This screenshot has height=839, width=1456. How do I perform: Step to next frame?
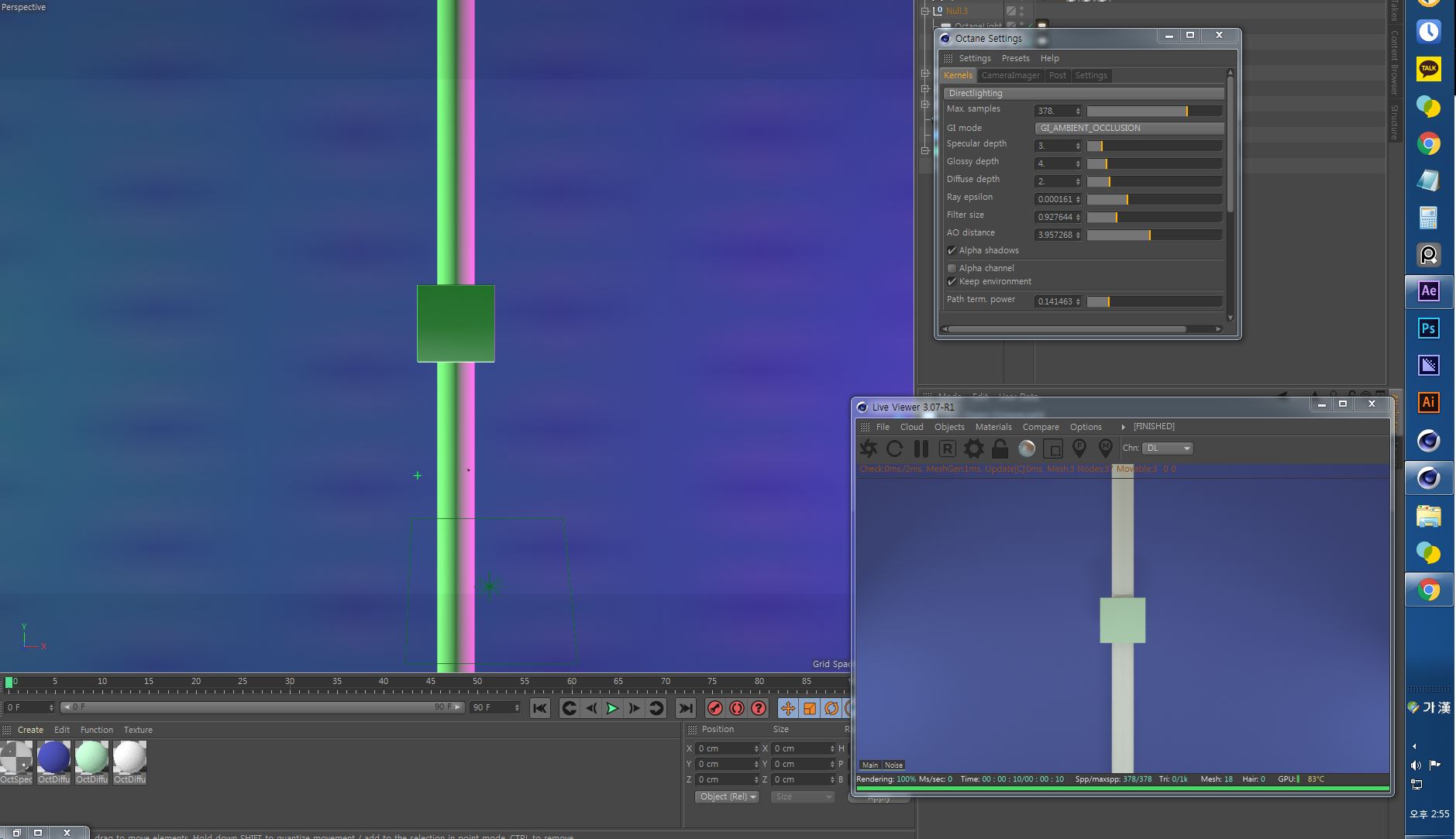(x=634, y=708)
